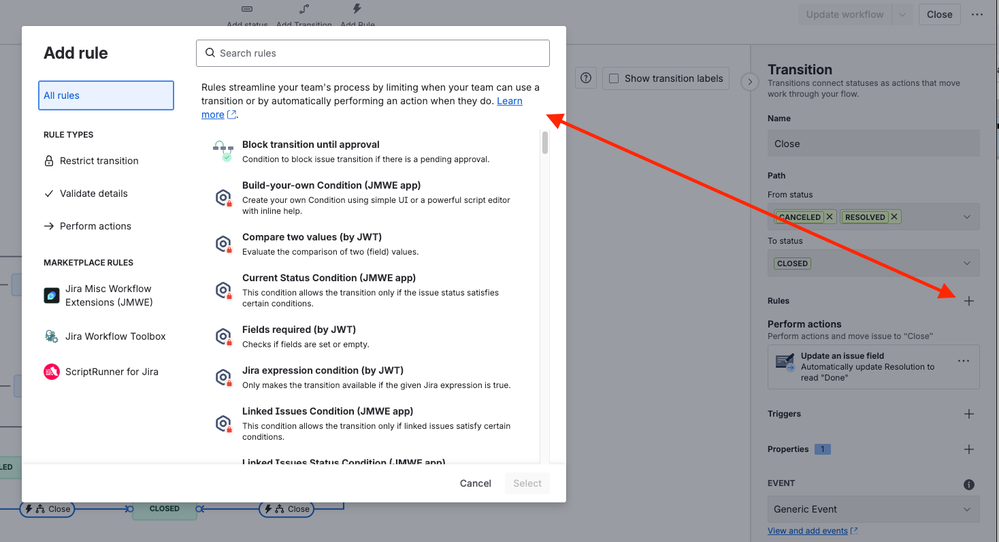Select Current Status Condition (JMWE app) icon

(223, 290)
